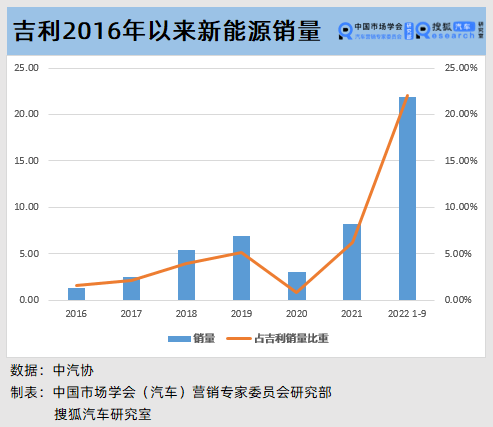Click the orange line's 2020 dip point
The width and height of the screenshot is (493, 427).
[x=297, y=292]
